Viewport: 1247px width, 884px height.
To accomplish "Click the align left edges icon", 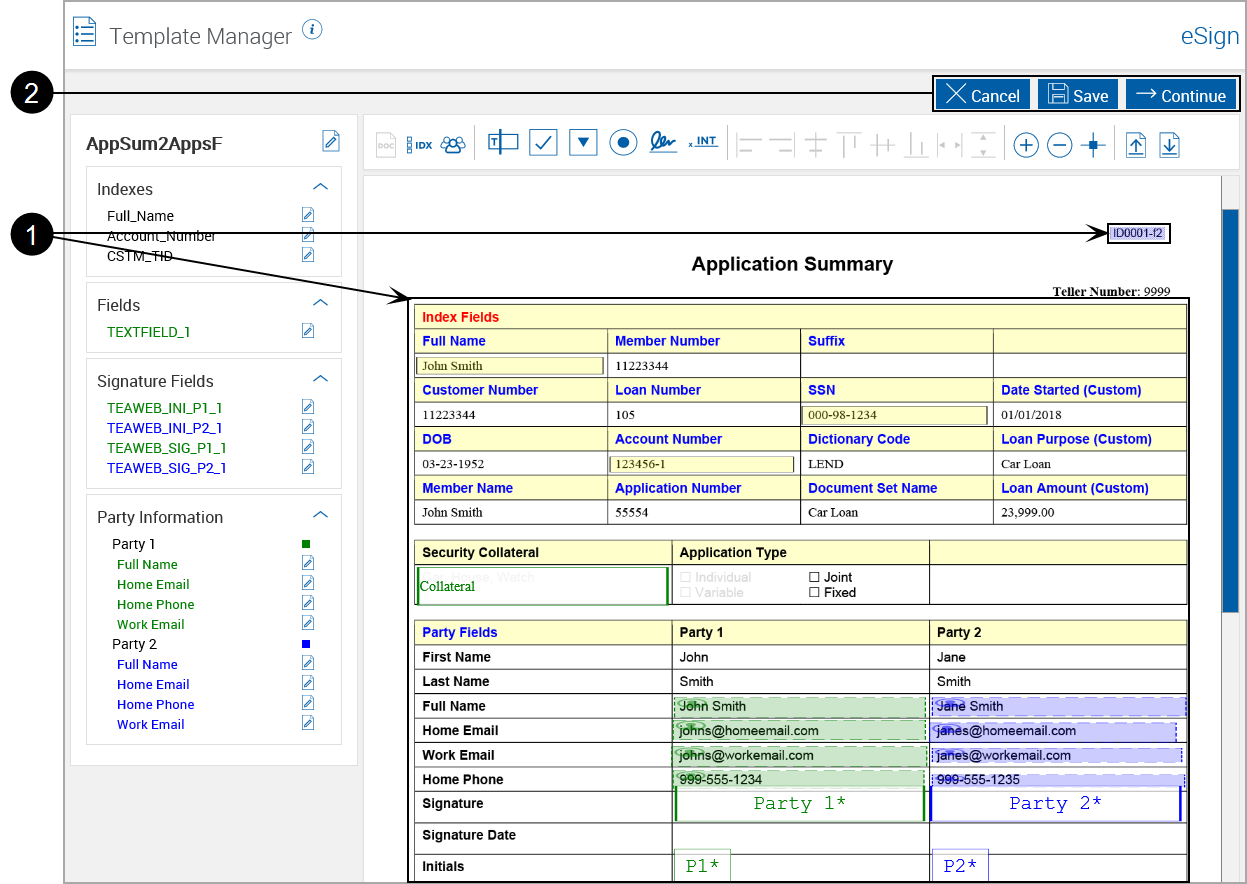I will click(748, 145).
